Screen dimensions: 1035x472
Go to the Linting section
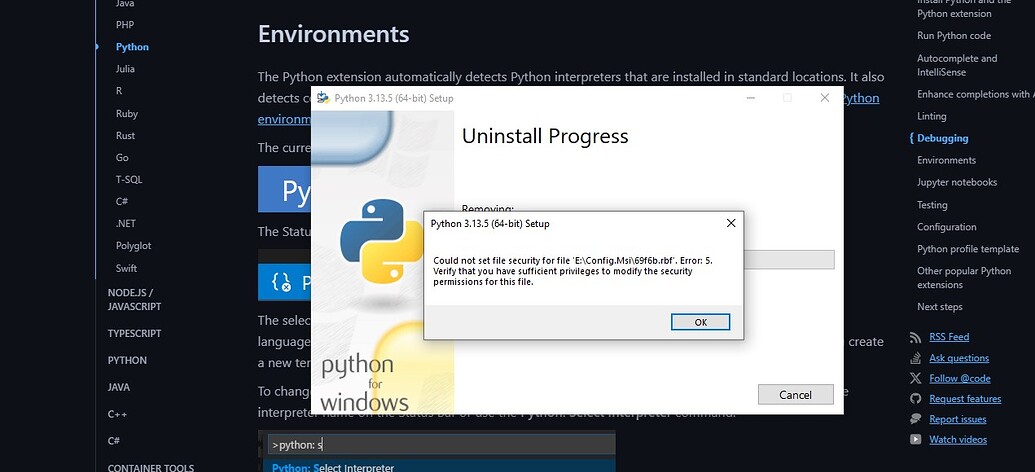[931, 116]
